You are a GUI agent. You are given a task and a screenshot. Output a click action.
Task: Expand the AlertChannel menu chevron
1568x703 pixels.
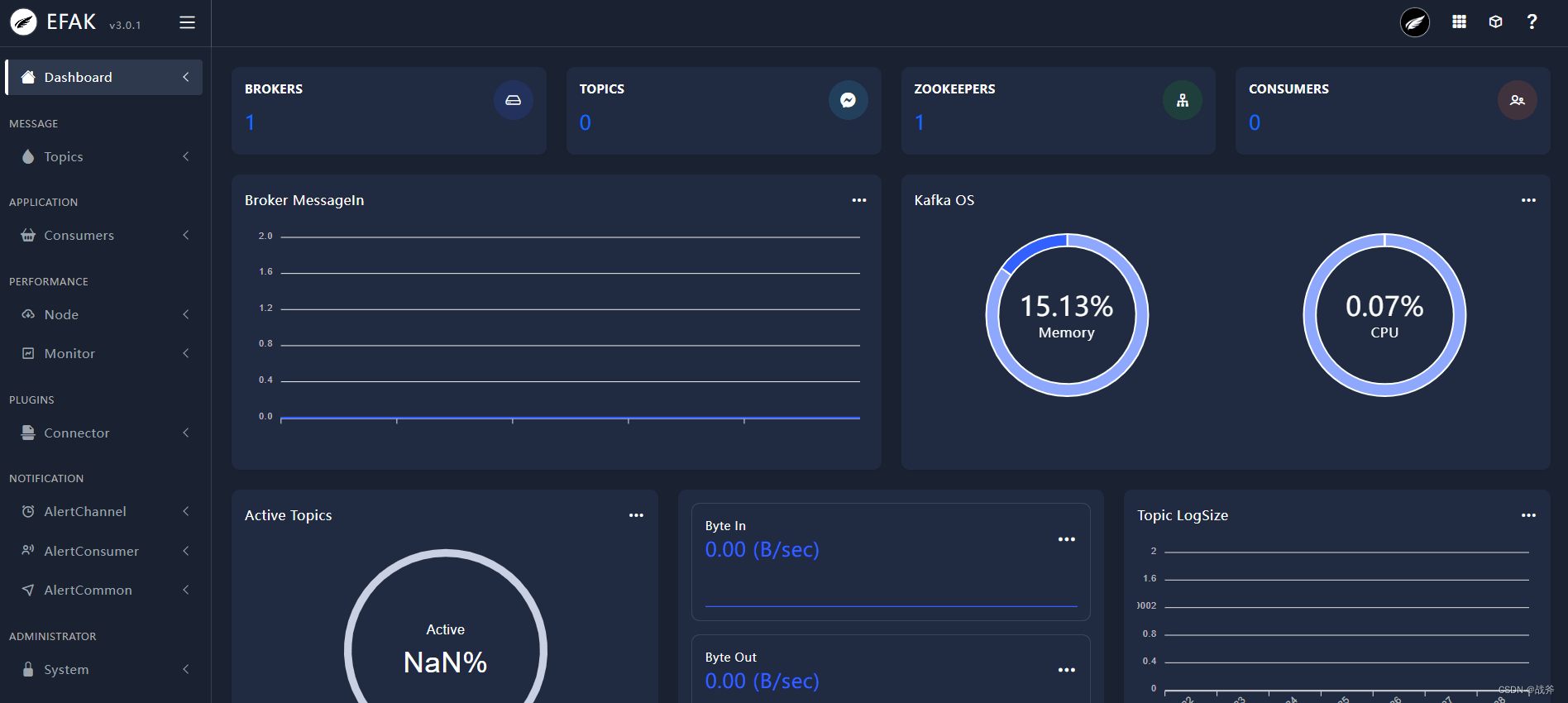pos(186,511)
